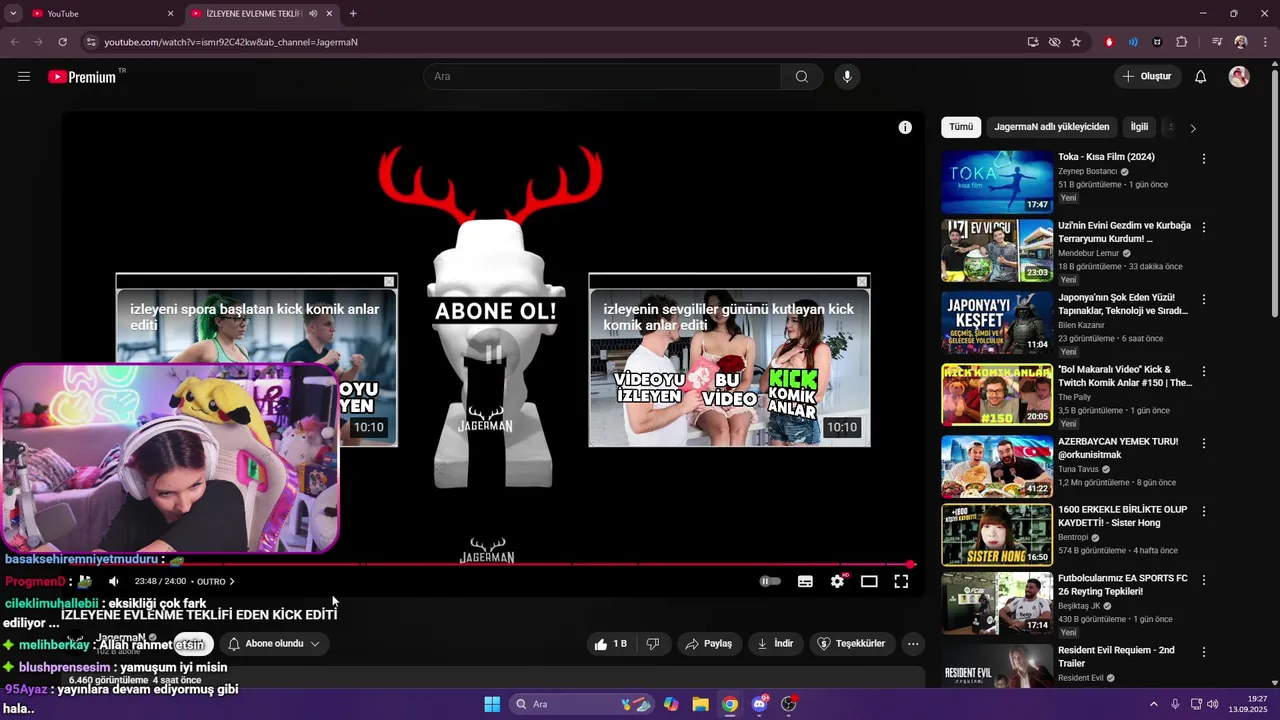Close the right end-screen suggested video
This screenshot has height=720, width=1280.
pos(862,282)
